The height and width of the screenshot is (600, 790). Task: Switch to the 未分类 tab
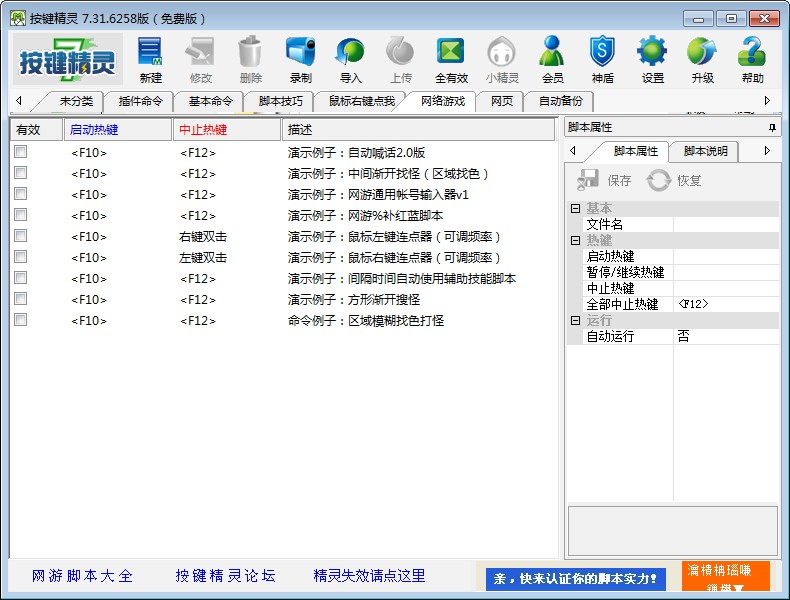pyautogui.click(x=76, y=101)
